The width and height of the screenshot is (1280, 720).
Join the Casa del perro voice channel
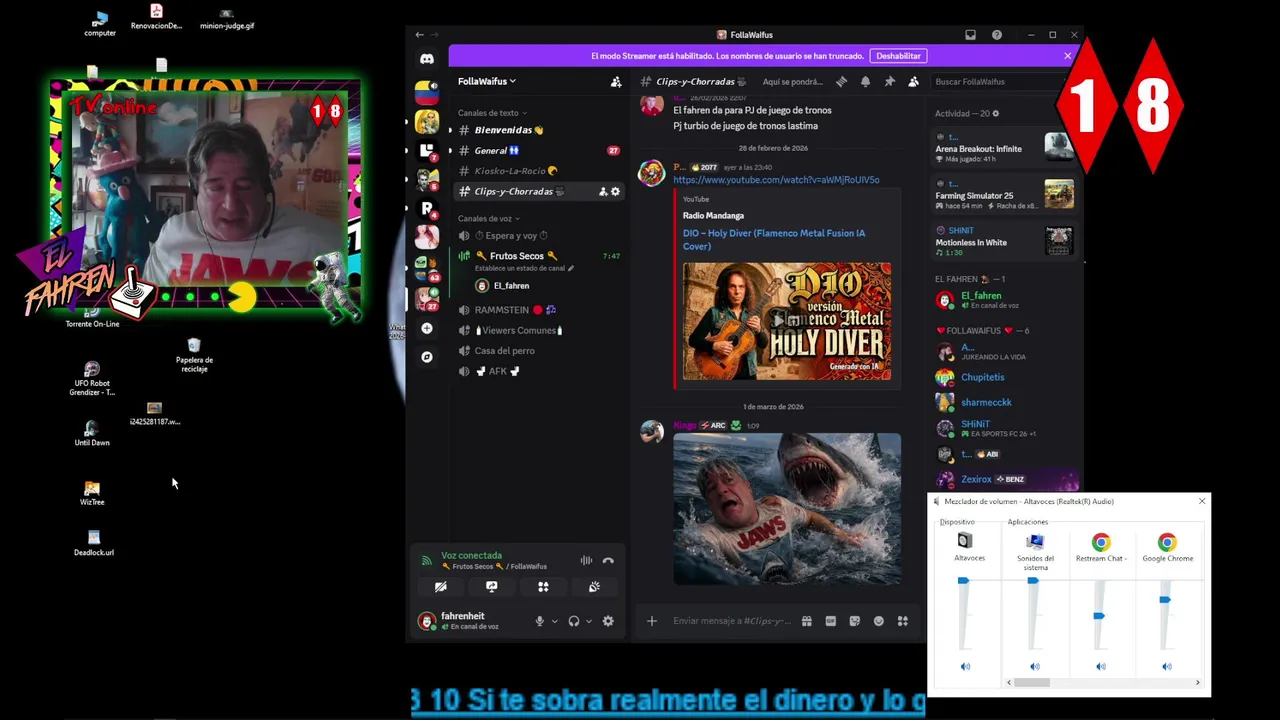coord(537,350)
